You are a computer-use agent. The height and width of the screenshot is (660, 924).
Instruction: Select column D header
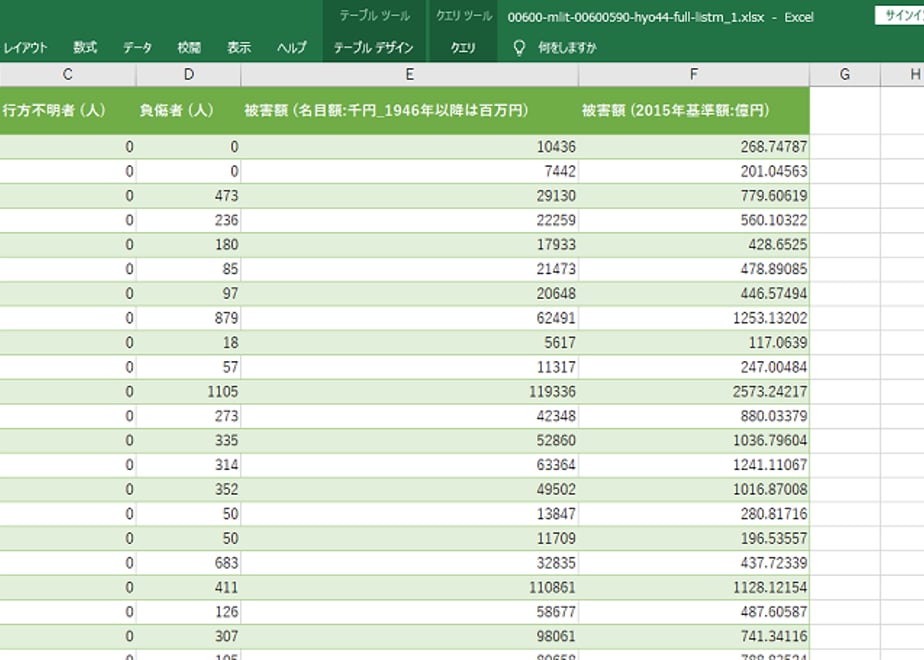[x=189, y=74]
